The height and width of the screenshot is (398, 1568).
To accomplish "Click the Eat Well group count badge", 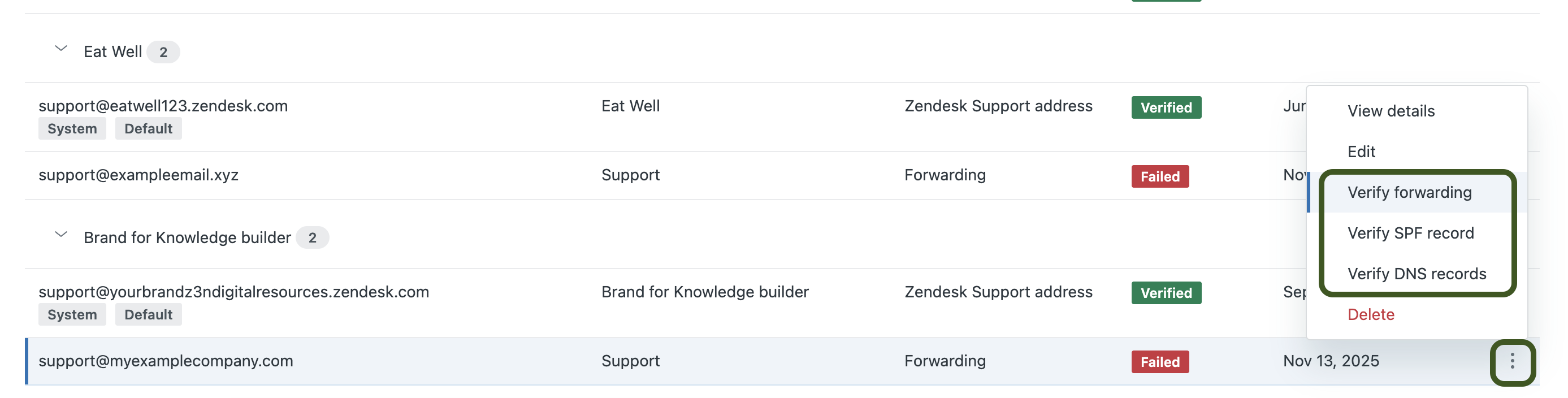I will pyautogui.click(x=163, y=53).
